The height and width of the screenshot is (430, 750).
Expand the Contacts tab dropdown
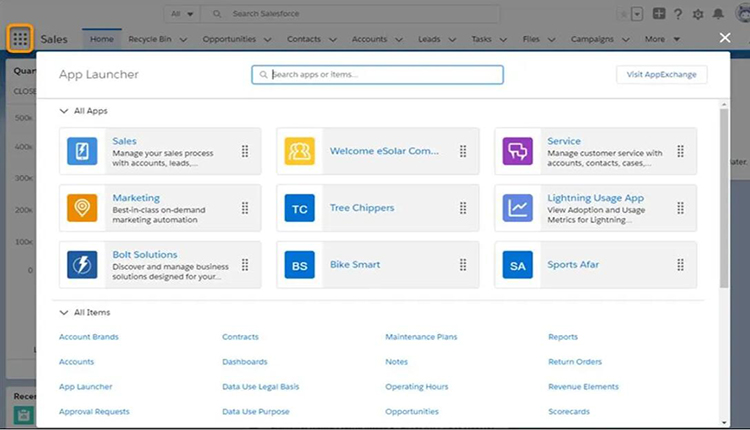tap(333, 40)
